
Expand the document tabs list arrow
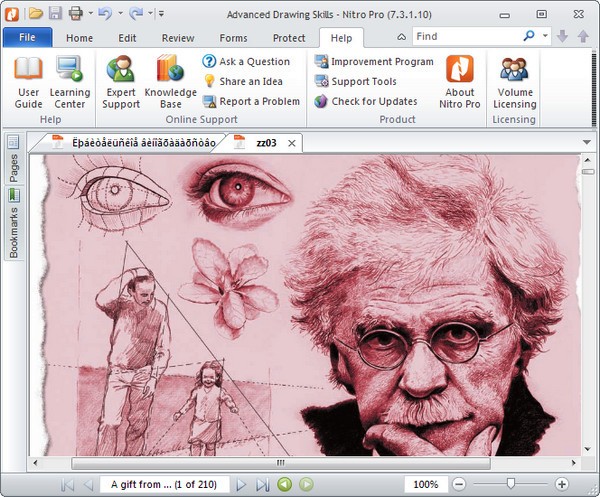coord(586,142)
